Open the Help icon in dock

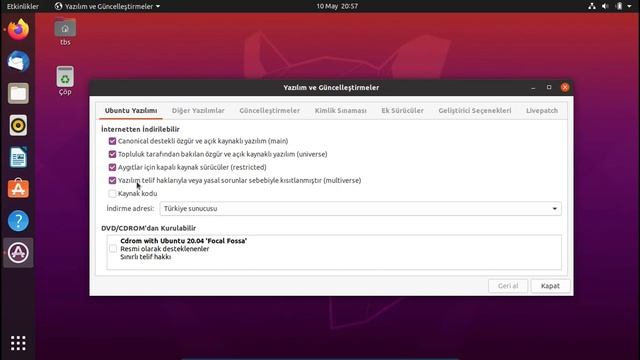(x=18, y=221)
